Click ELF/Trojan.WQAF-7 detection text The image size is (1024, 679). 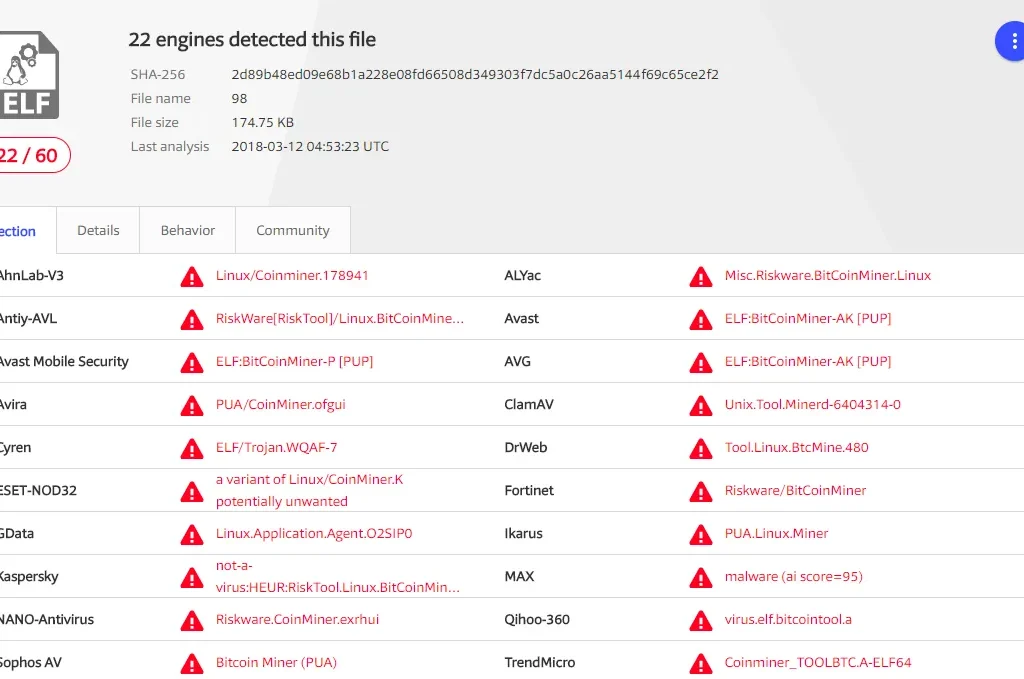tap(276, 448)
